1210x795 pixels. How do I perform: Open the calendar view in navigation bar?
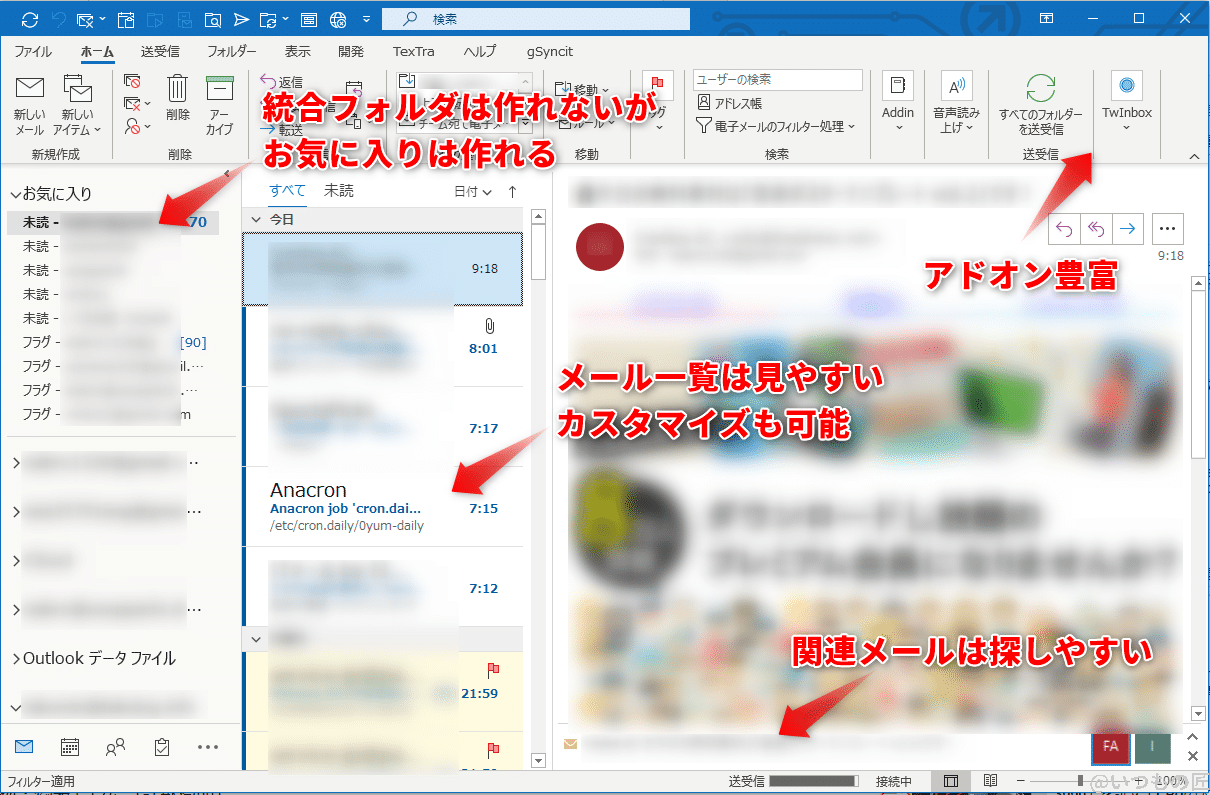click(x=70, y=746)
